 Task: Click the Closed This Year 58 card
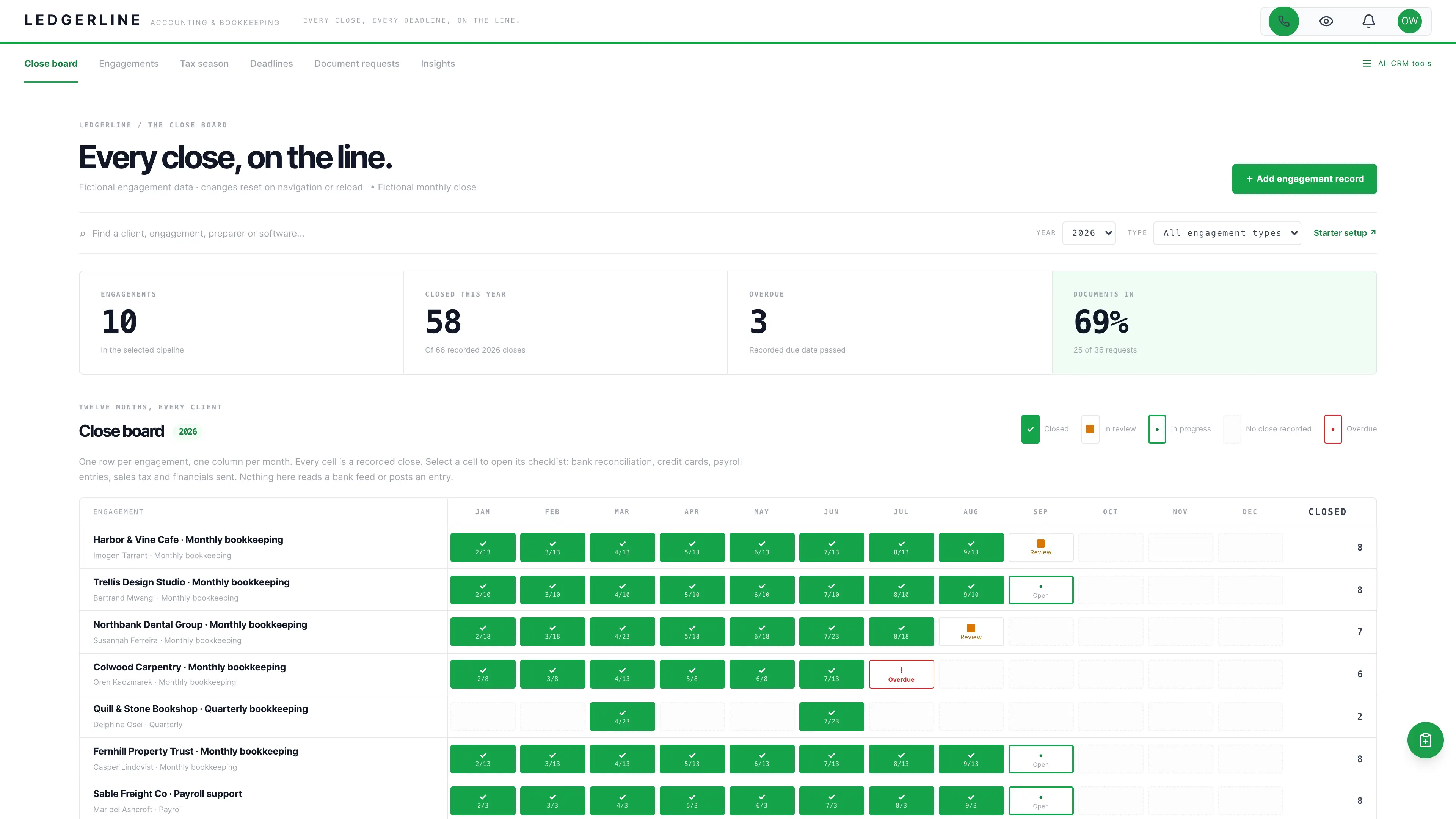[565, 323]
